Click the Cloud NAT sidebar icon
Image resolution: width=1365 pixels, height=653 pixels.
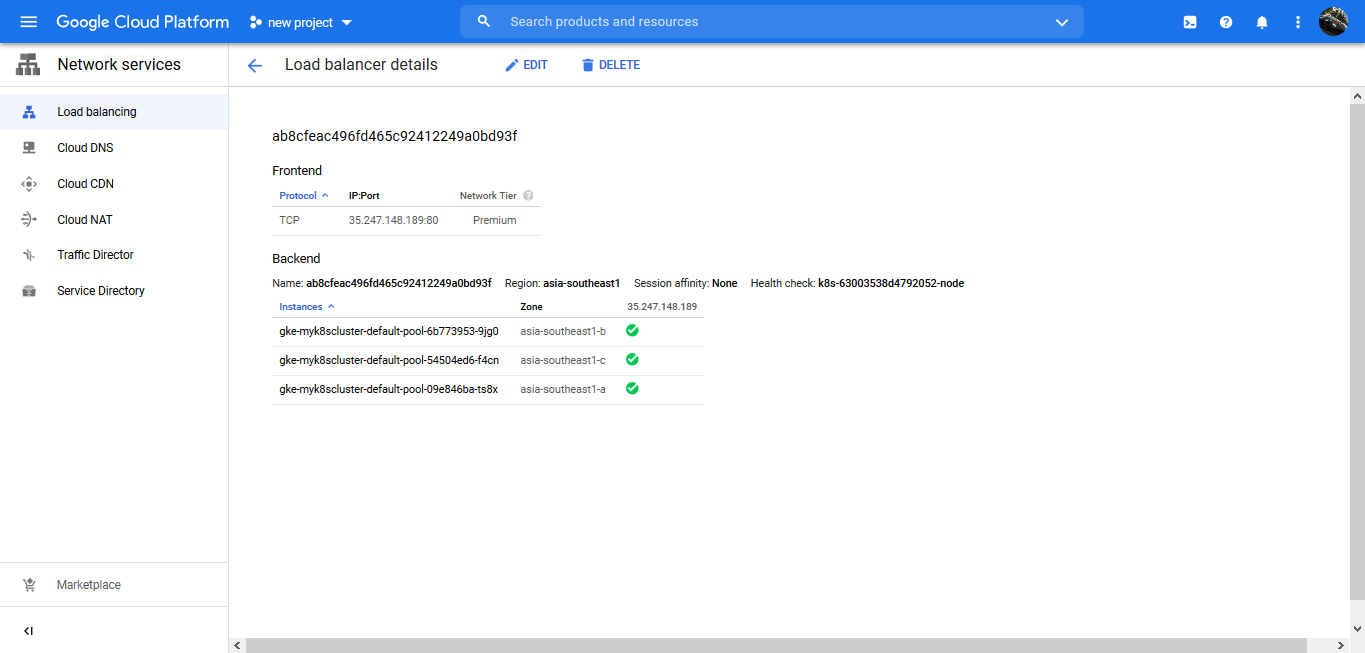[x=29, y=220]
